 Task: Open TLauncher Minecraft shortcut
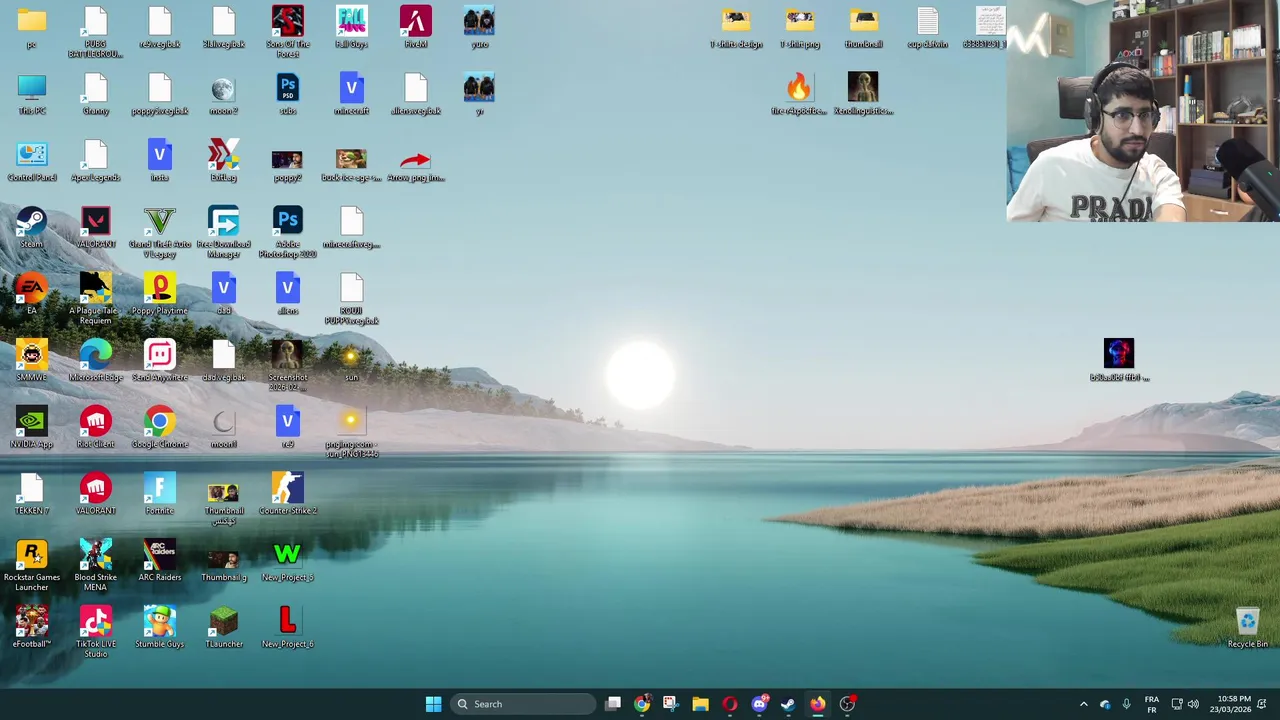click(223, 627)
